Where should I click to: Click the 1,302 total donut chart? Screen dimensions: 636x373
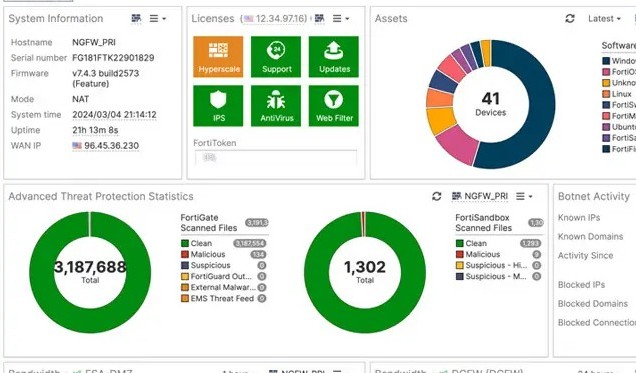pyautogui.click(x=365, y=272)
